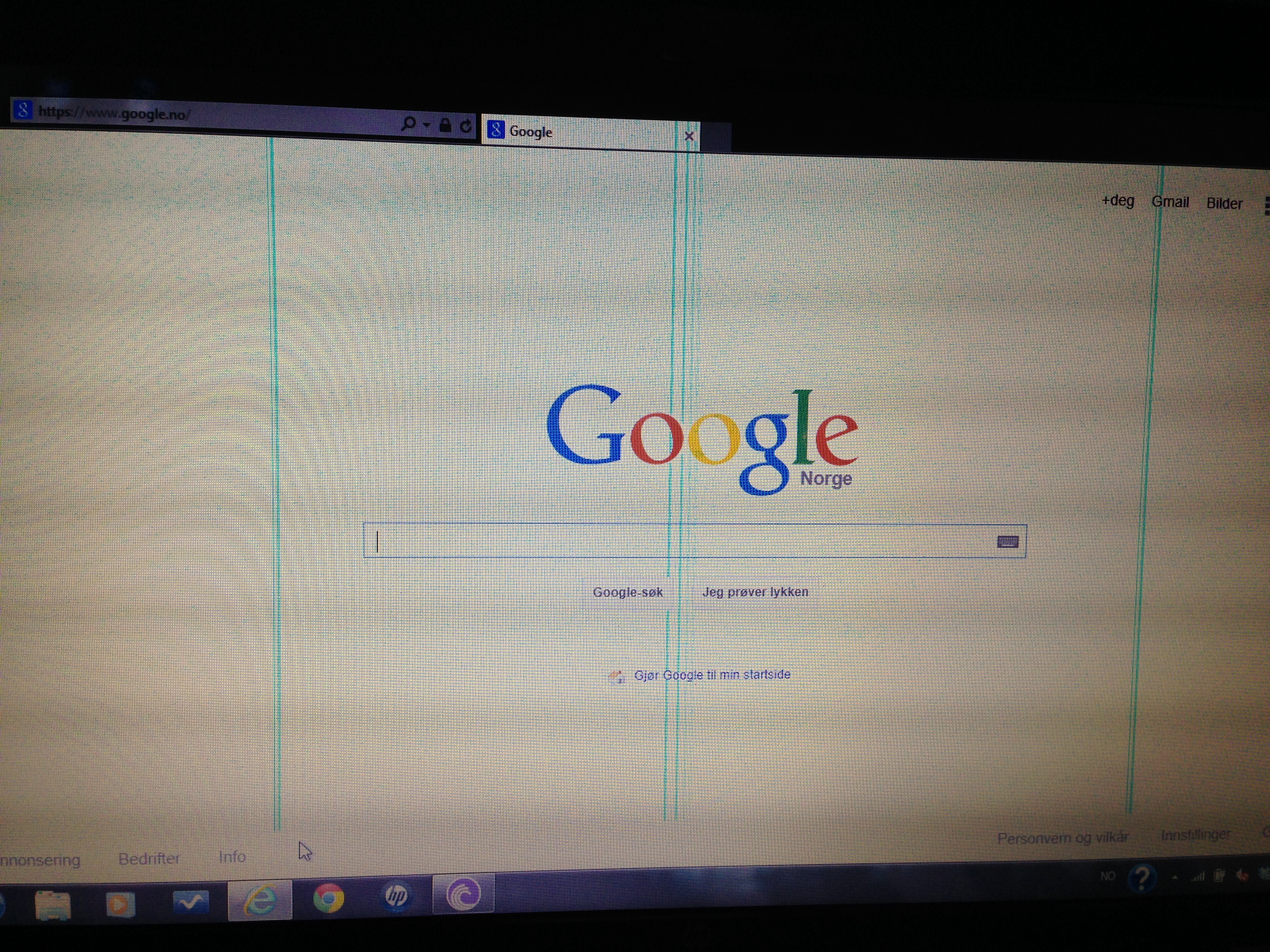
Task: Click the network signal bars tray icon
Action: [x=1198, y=876]
